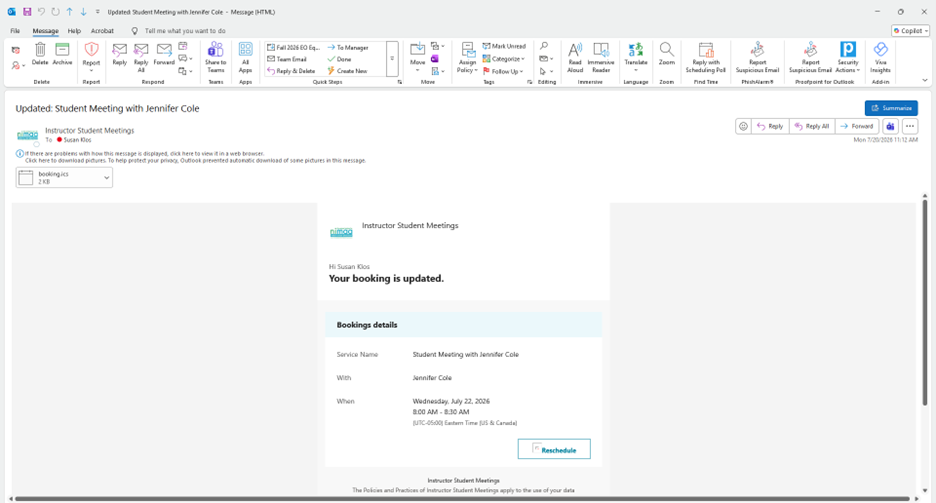936x503 pixels.
Task: Run the To Manager quick step
Action: (x=349, y=47)
